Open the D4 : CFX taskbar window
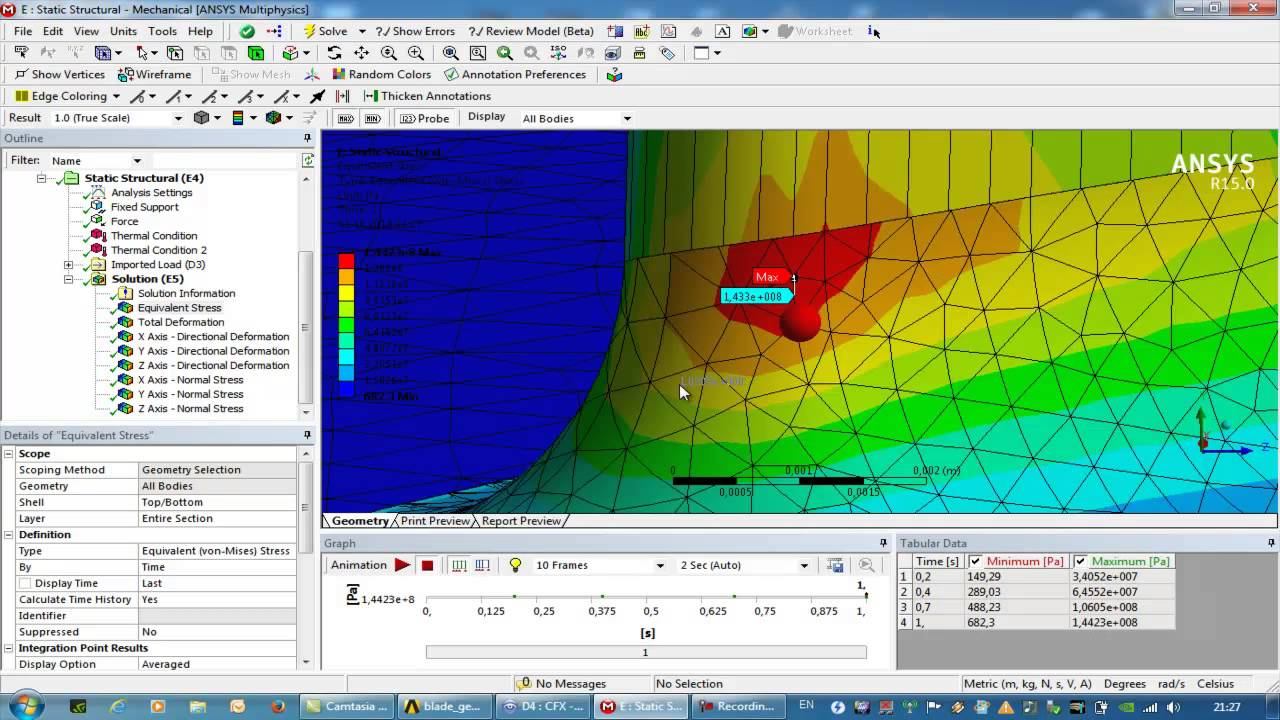This screenshot has width=1280, height=720. coord(544,705)
